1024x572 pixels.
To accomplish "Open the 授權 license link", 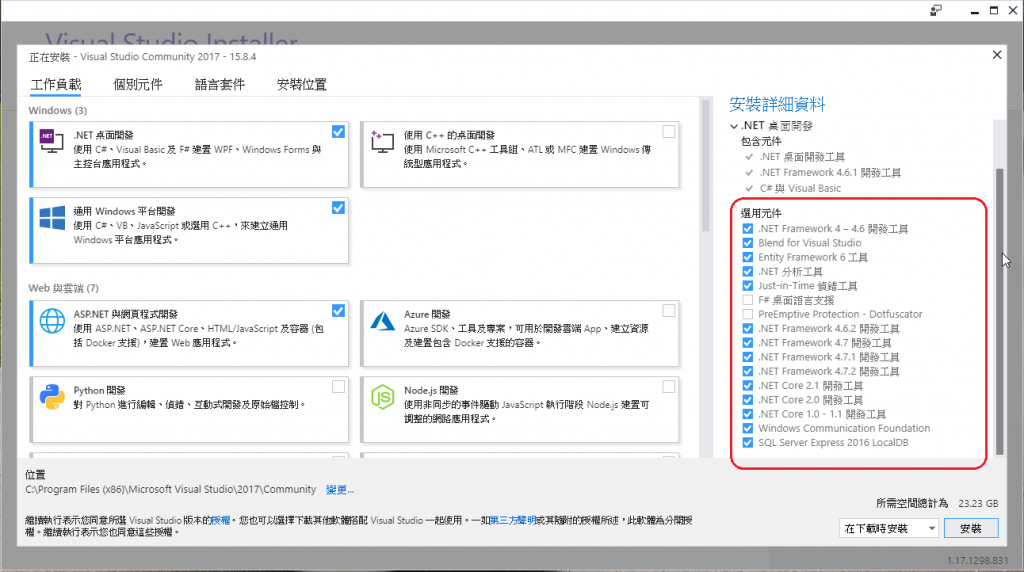I will coord(221,520).
